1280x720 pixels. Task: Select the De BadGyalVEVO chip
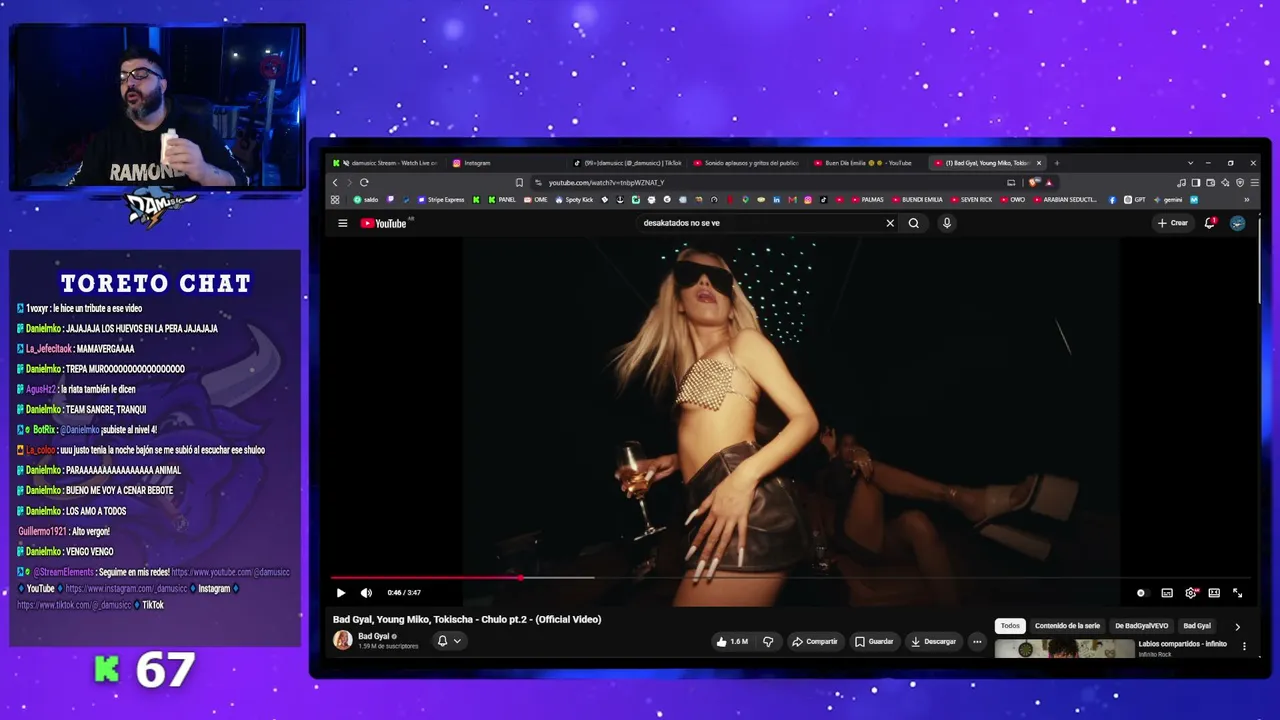click(1142, 626)
